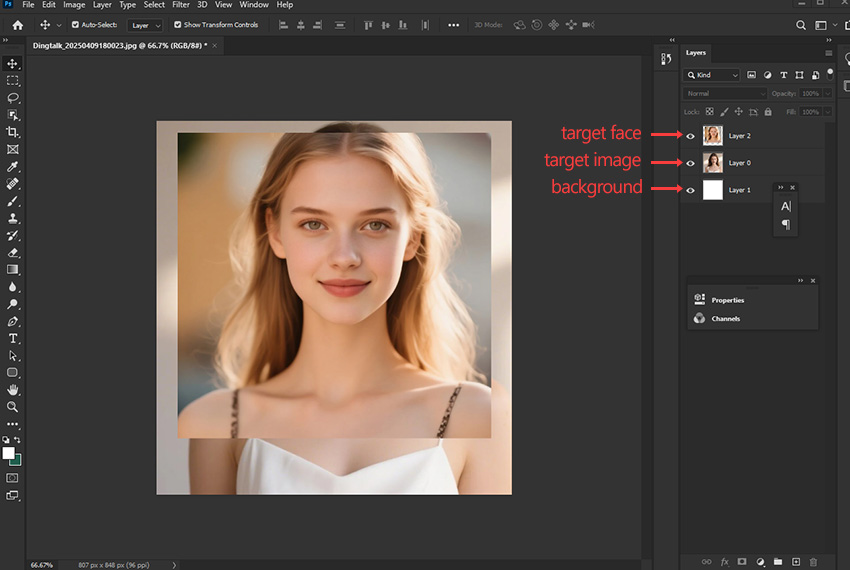This screenshot has height=570, width=850.
Task: Open the Search magnifier in options bar
Action: click(x=801, y=25)
